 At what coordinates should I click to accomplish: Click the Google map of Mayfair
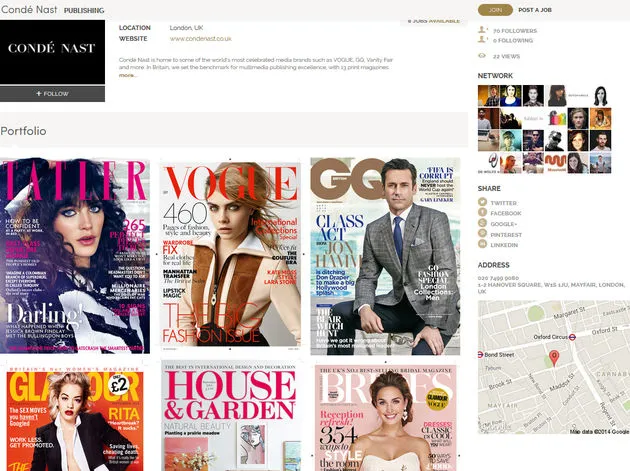click(x=554, y=367)
